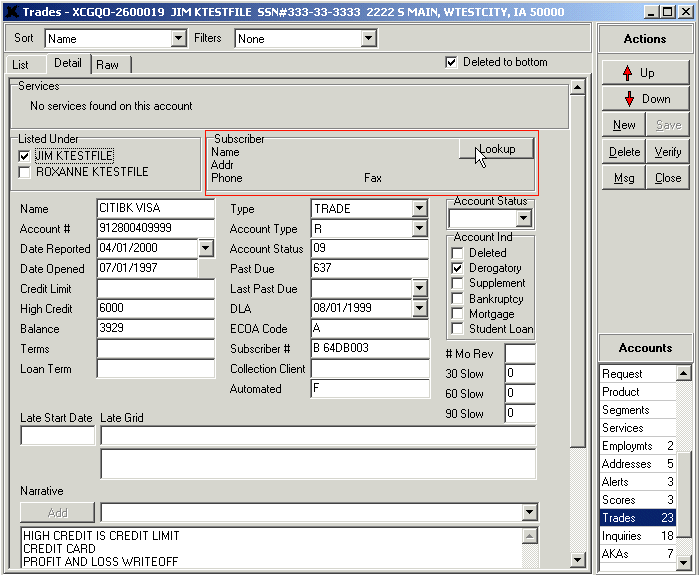Toggle Deleted to bottom checkbox
The width and height of the screenshot is (699, 575).
(x=451, y=62)
